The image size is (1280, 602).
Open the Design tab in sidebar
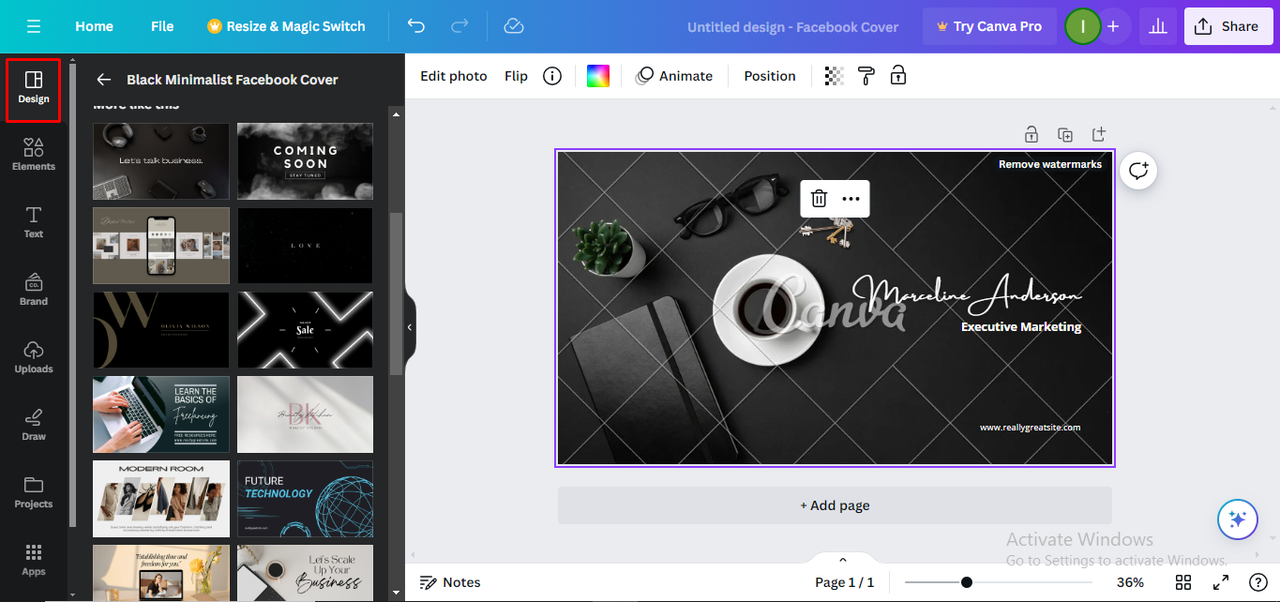pyautogui.click(x=33, y=88)
